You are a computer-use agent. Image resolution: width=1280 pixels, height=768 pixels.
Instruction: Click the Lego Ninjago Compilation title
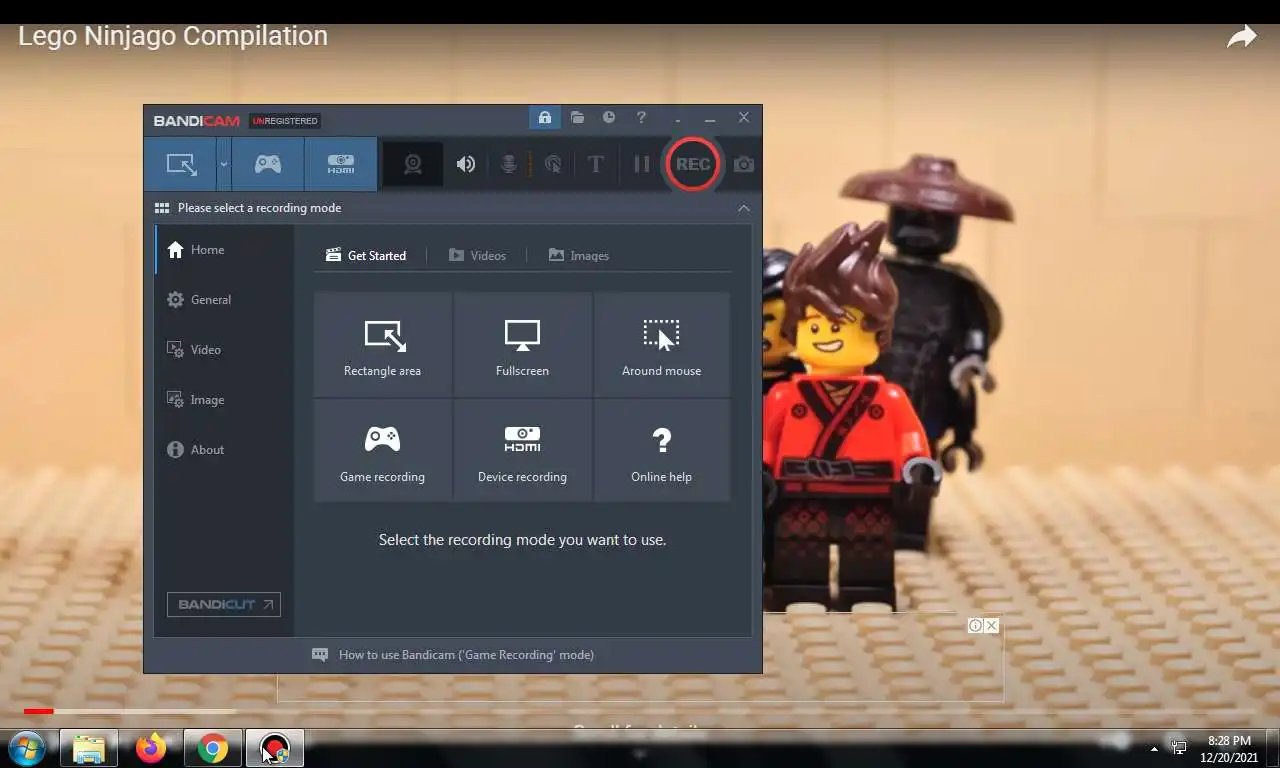(x=173, y=36)
